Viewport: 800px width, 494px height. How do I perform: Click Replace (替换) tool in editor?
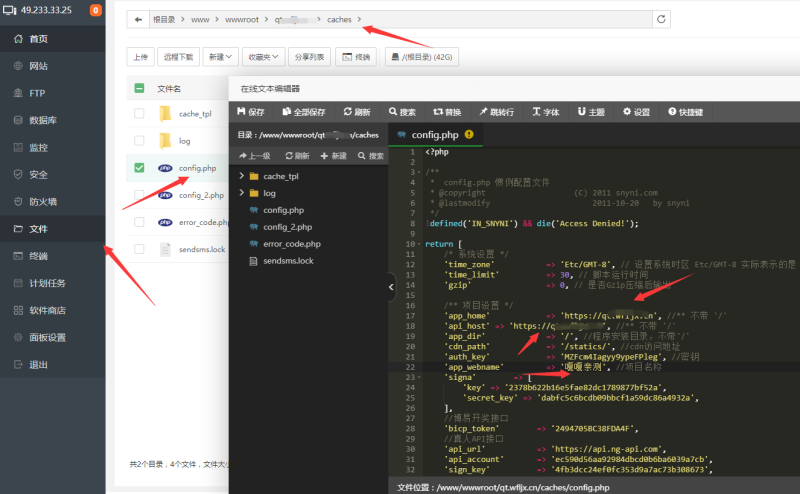tap(447, 112)
